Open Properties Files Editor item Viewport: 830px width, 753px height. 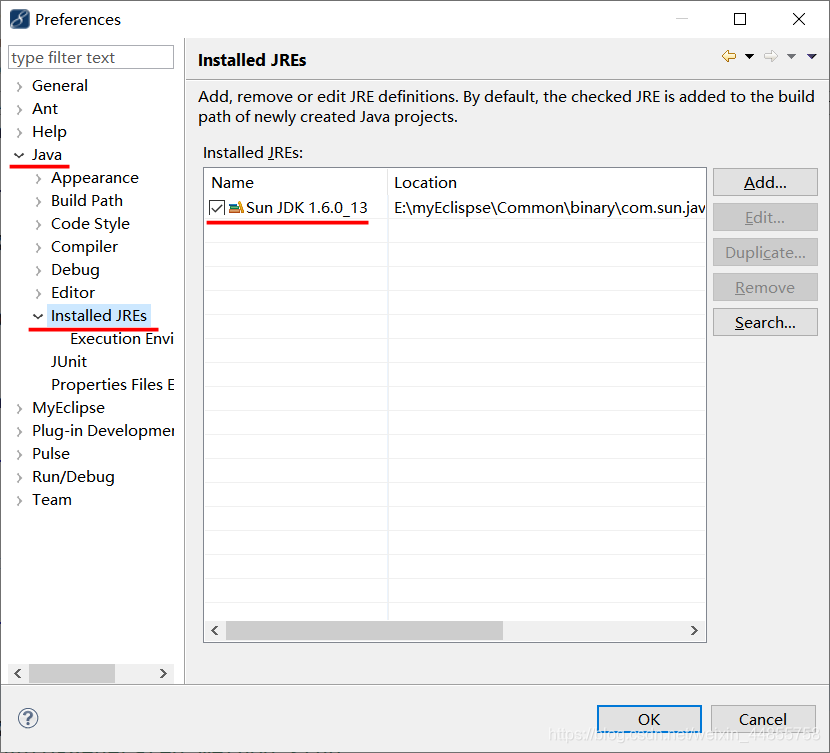113,385
